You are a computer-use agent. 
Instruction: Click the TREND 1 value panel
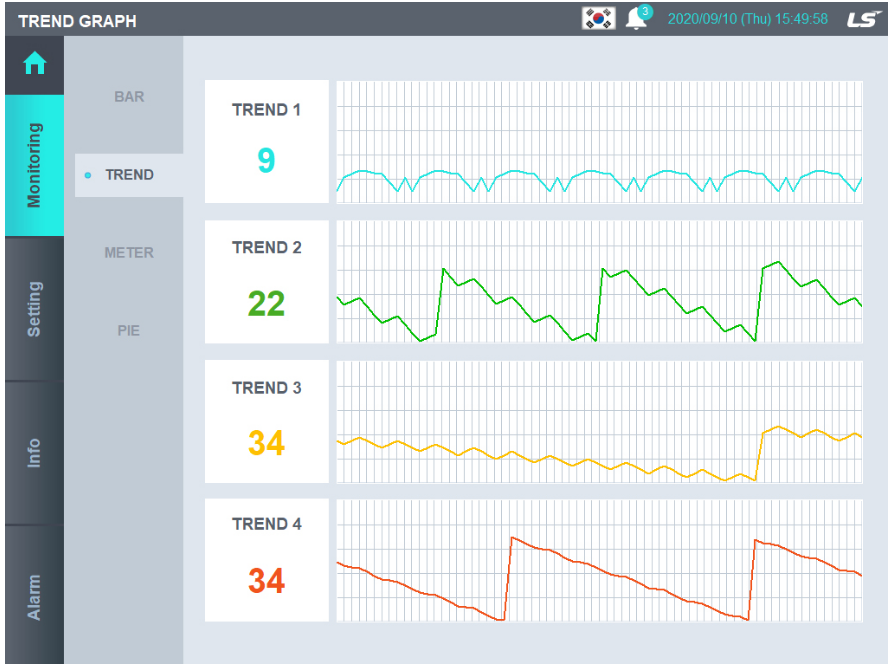pos(267,142)
